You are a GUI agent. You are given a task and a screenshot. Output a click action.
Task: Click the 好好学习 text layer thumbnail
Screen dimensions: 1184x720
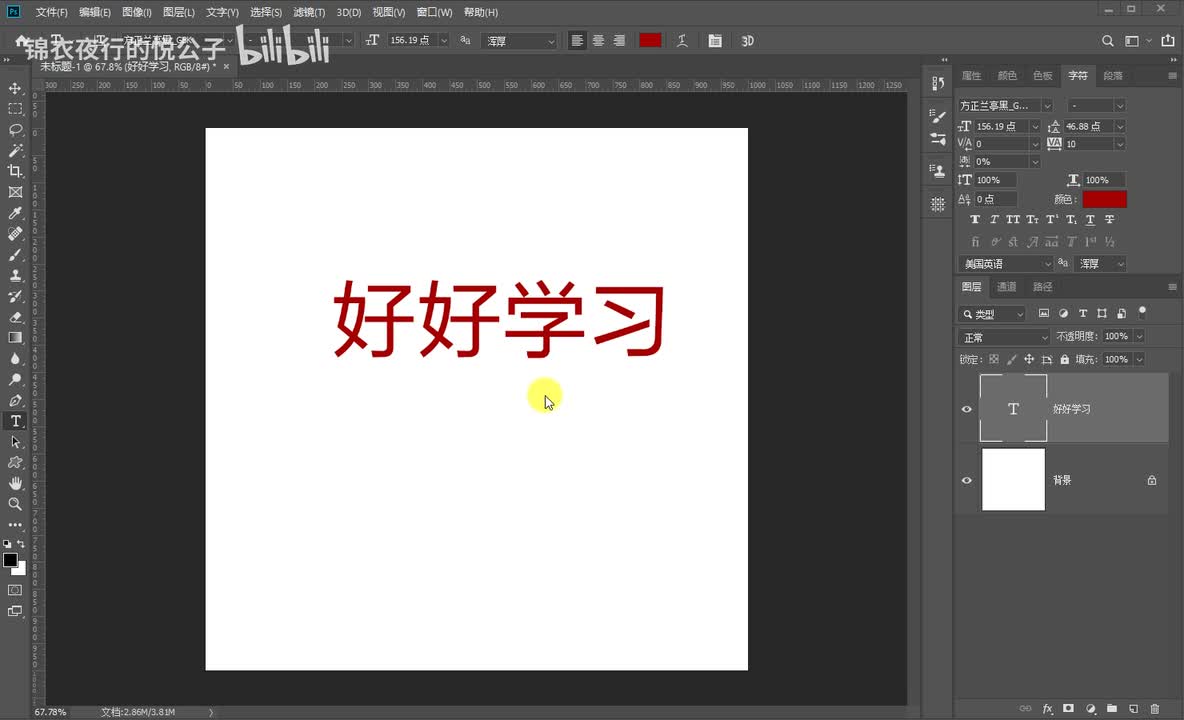(x=1013, y=408)
